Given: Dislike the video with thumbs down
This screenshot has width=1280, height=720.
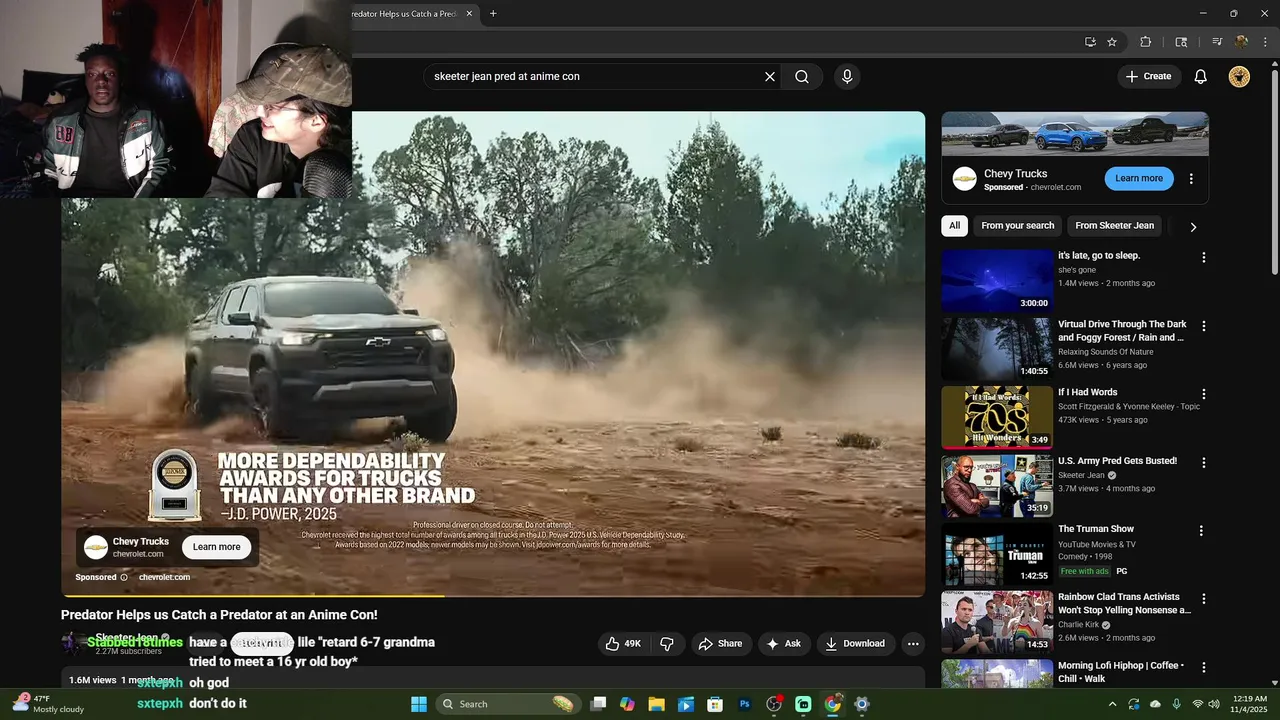Looking at the screenshot, I should point(668,644).
